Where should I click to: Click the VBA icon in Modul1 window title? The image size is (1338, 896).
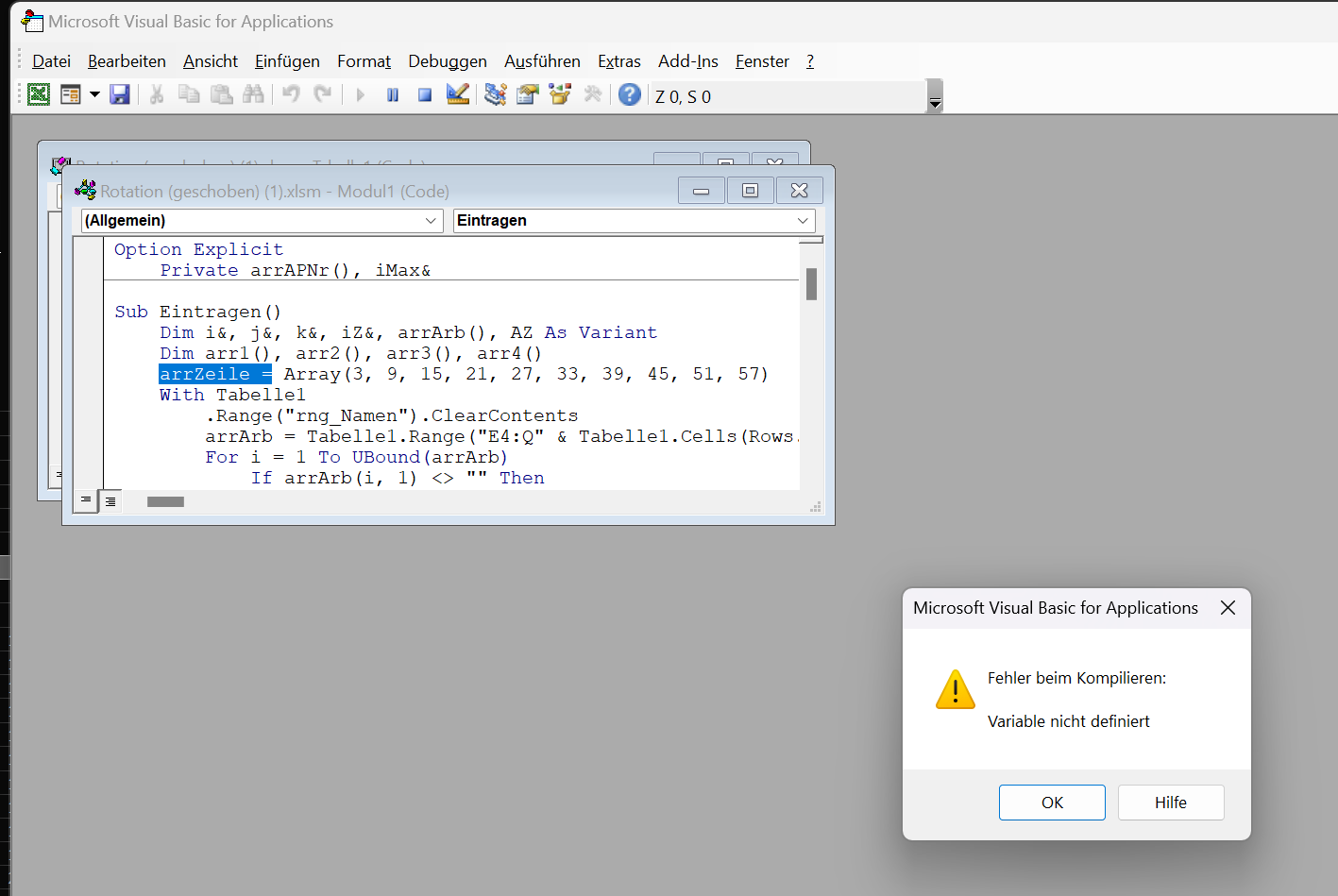(x=85, y=191)
